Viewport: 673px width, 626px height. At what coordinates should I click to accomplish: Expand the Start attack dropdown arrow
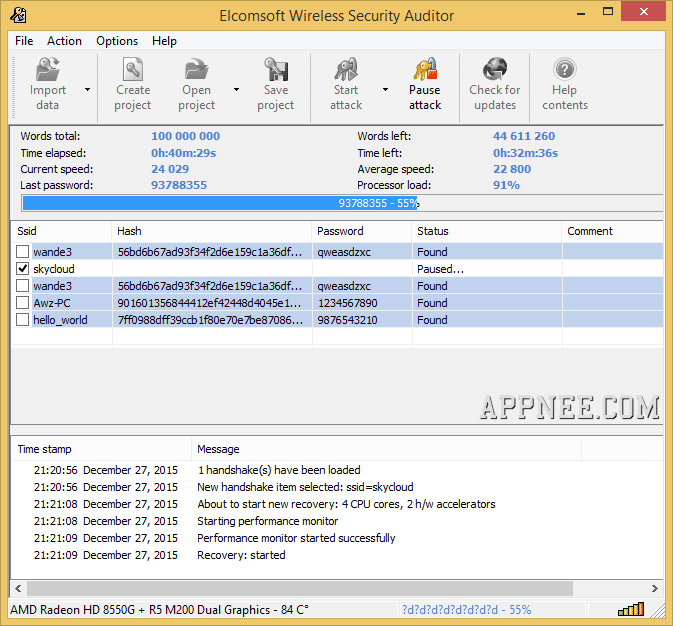pyautogui.click(x=385, y=89)
